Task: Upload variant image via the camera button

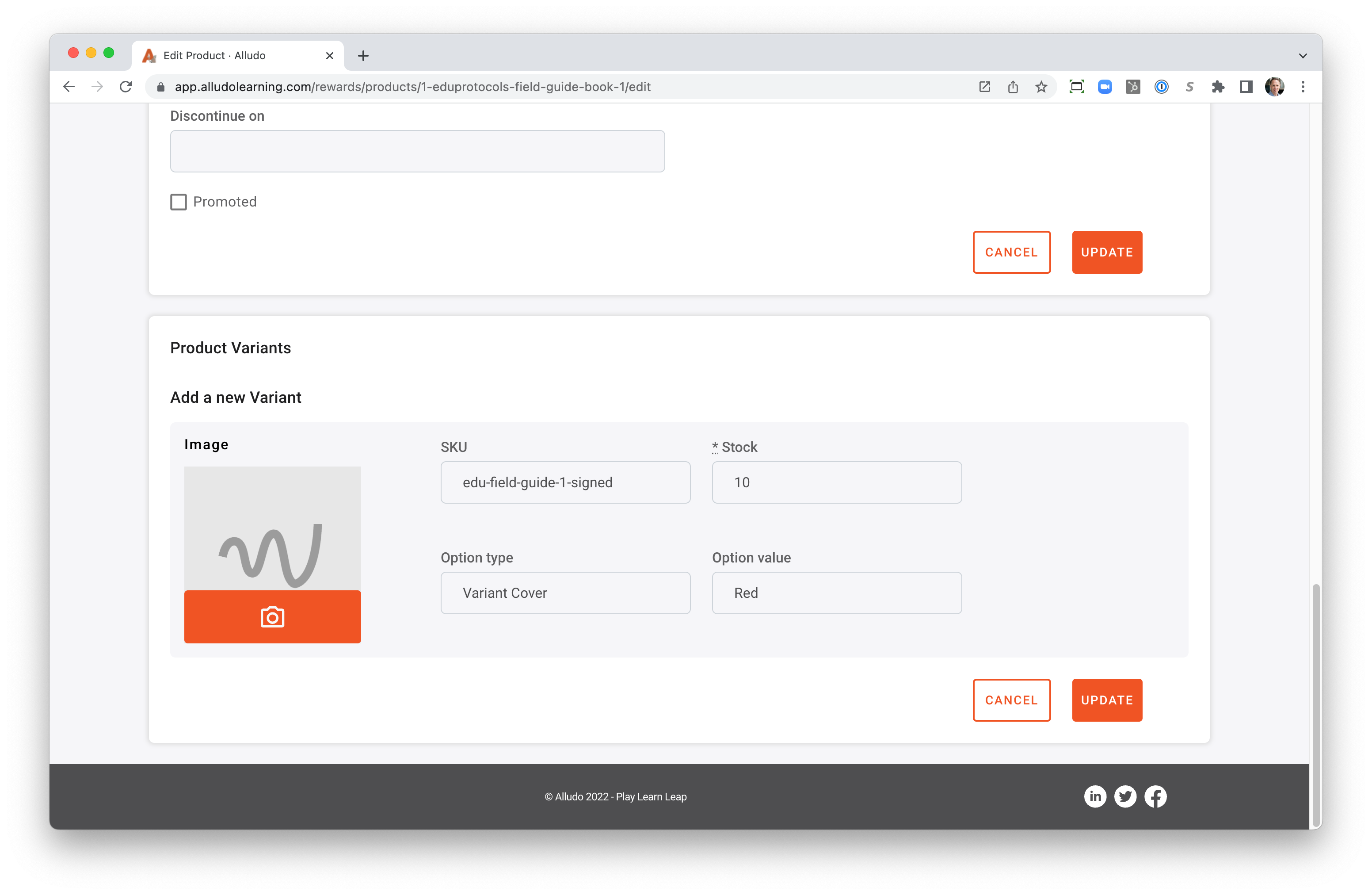Action: pos(272,616)
